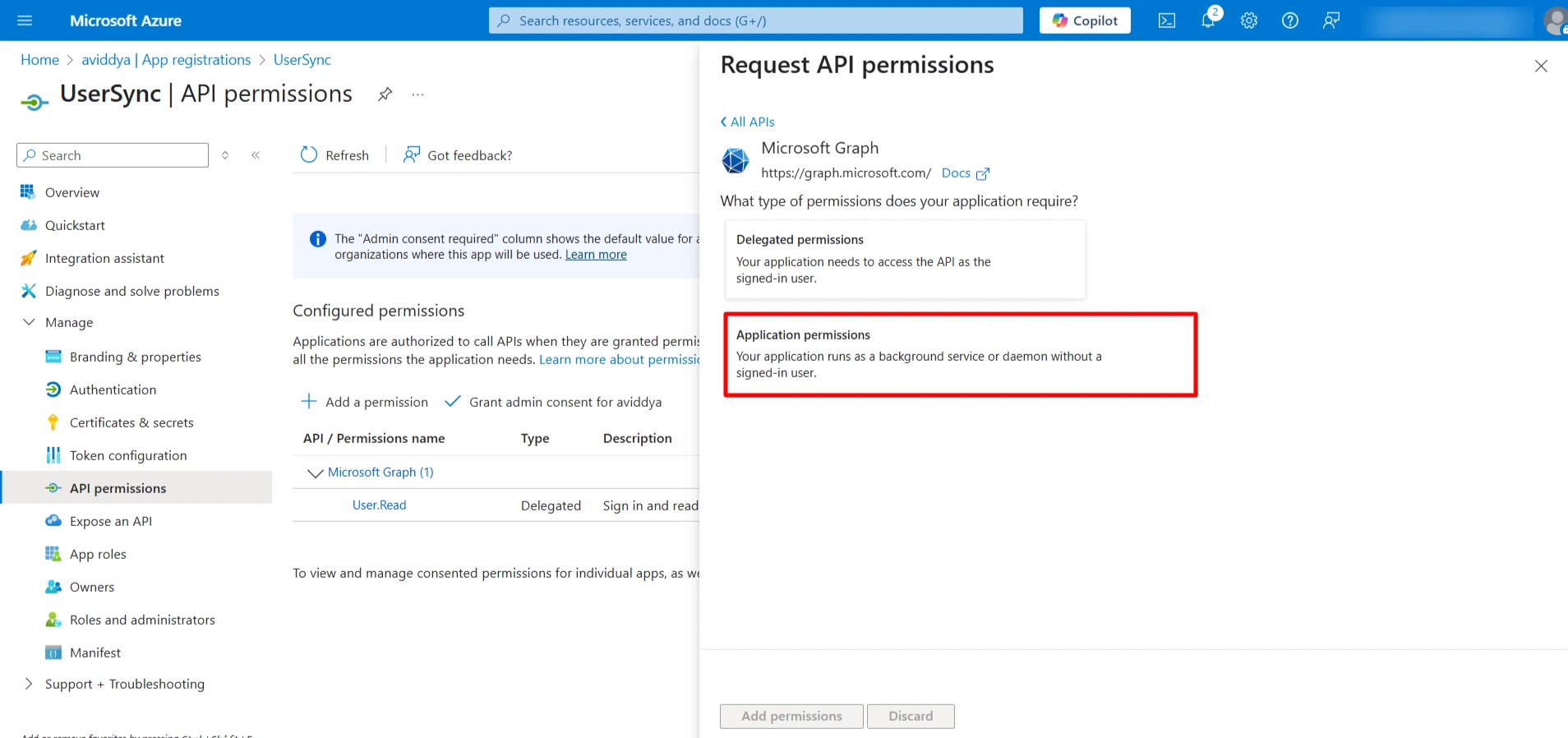Click Got feedback? in toolbar
Screen dimensions: 1568x738
point(457,155)
